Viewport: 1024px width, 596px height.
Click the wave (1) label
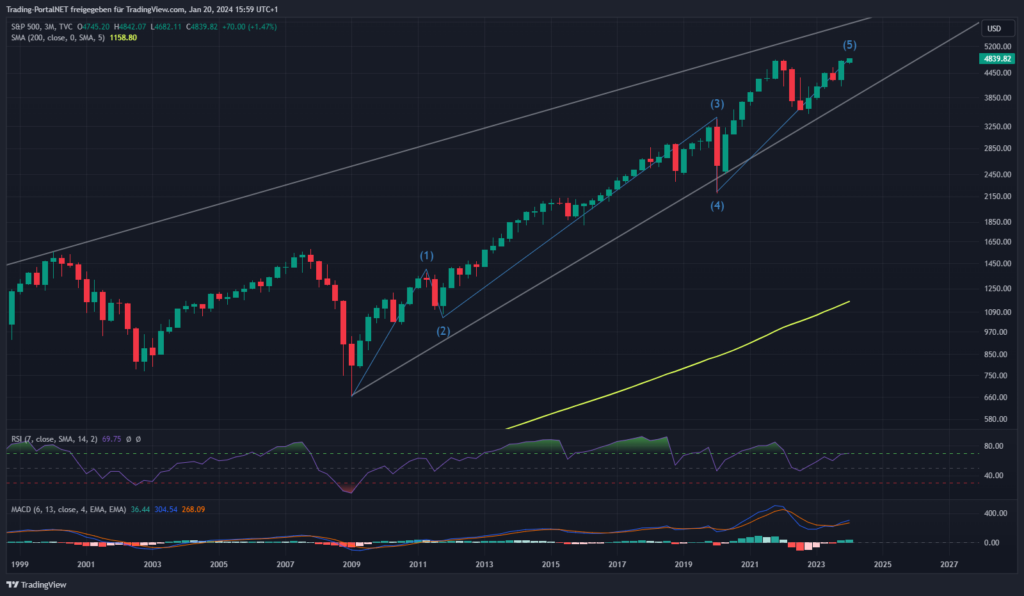(x=426, y=256)
